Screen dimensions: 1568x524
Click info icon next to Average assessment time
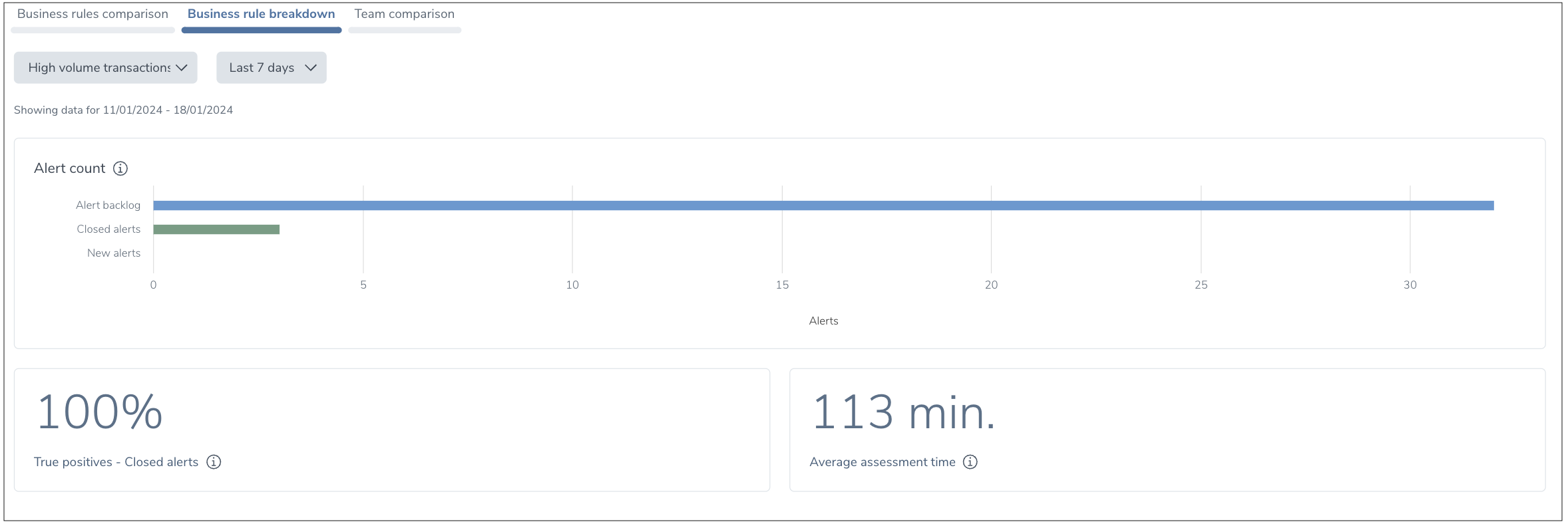(x=970, y=462)
